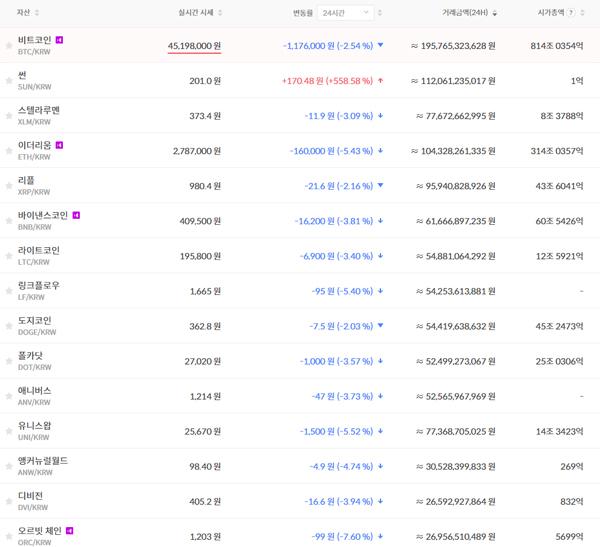
Task: Click the 시가총액 help question icon
Action: pyautogui.click(x=571, y=13)
